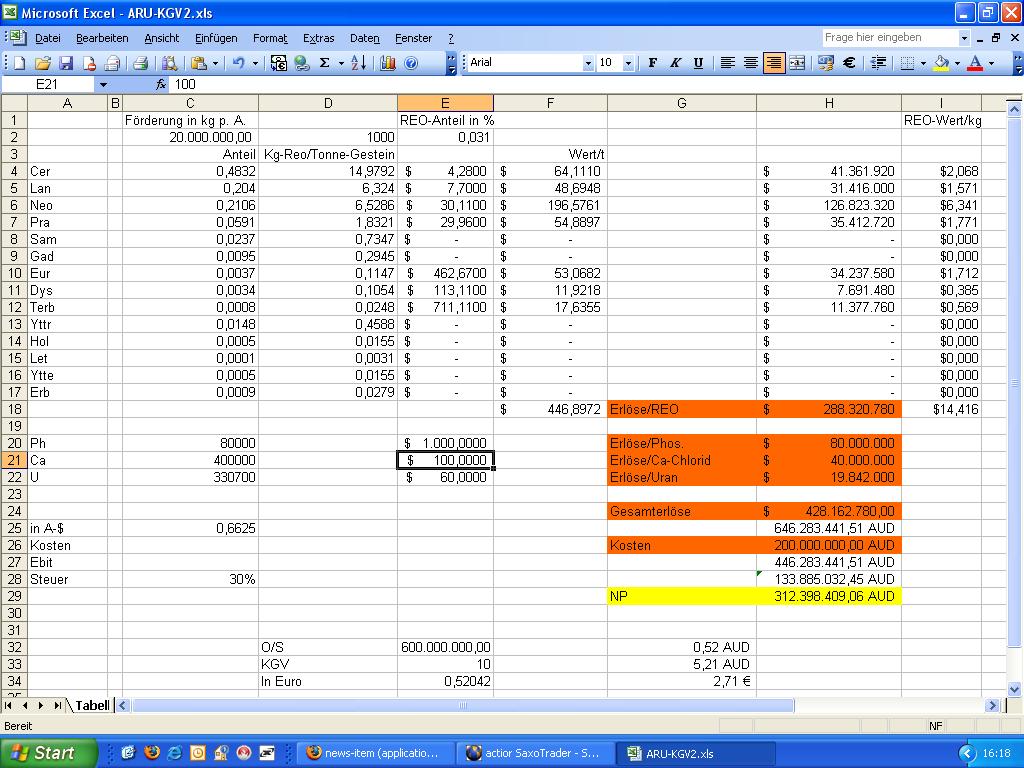This screenshot has height=768, width=1024.
Task: Toggle bold formatting with the F button
Action: 652,62
